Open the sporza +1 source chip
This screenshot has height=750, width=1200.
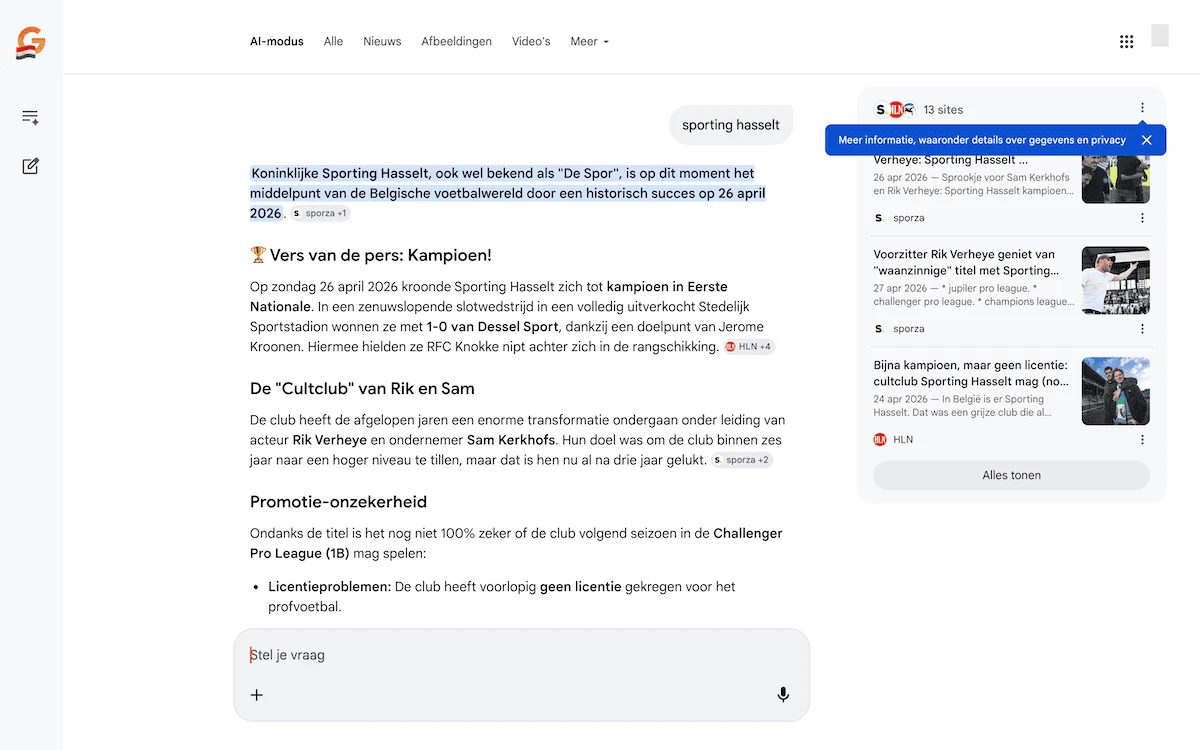click(320, 214)
